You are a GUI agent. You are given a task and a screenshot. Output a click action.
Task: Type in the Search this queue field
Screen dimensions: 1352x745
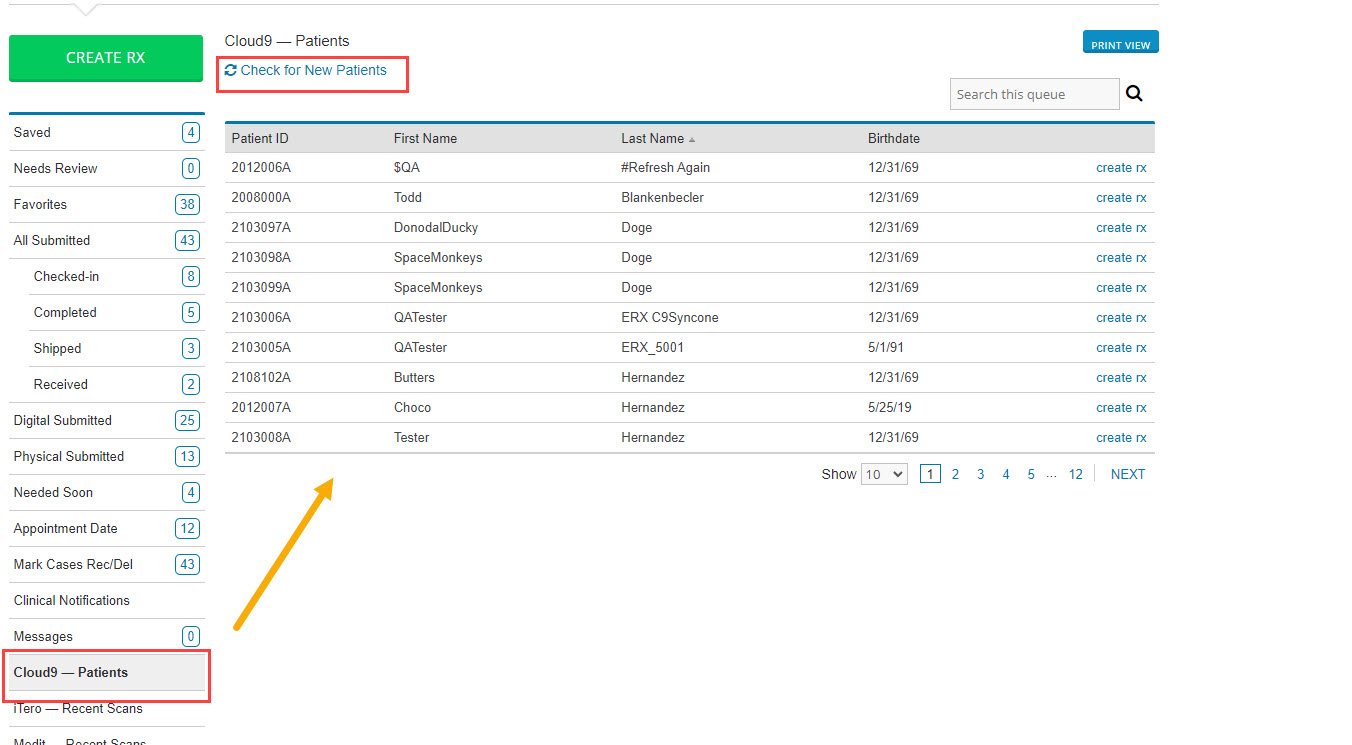tap(1034, 94)
